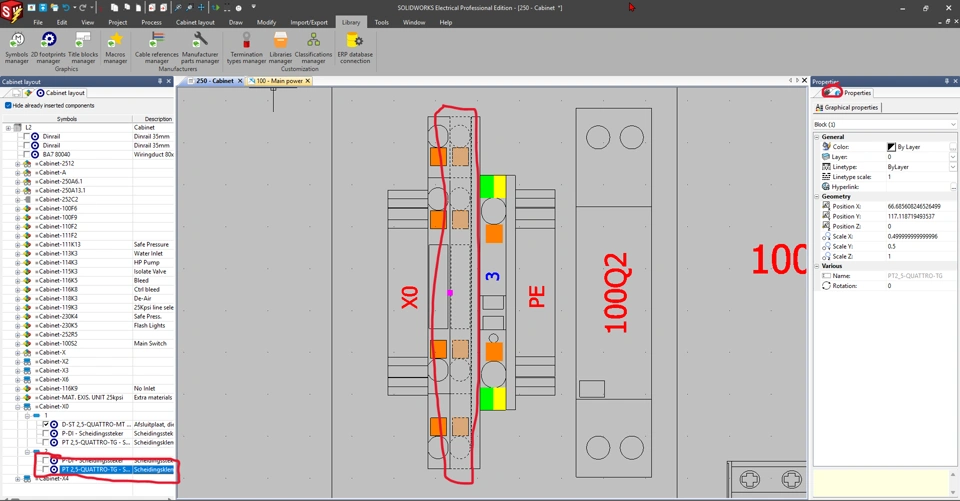Viewport: 960px width, 501px height.
Task: Click the =Cabinet-X2 terminal strip icon
Action: pos(27,361)
